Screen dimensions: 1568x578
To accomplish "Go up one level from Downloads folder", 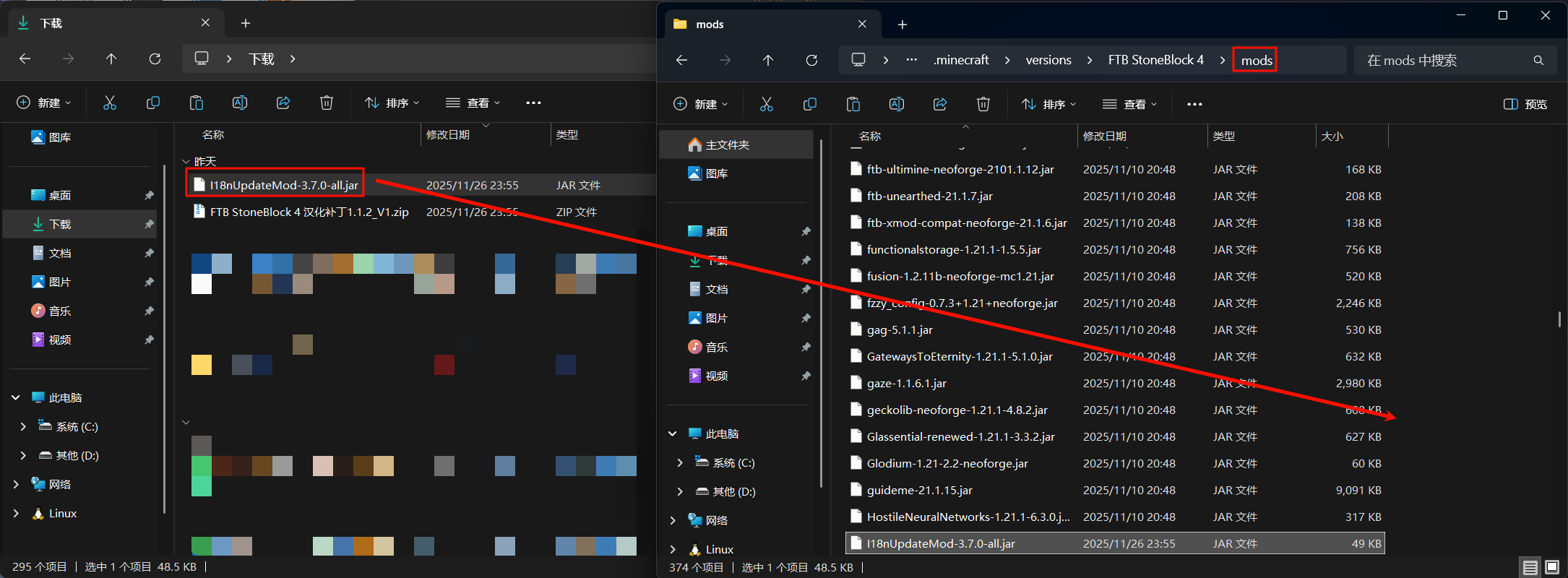I will tap(111, 59).
